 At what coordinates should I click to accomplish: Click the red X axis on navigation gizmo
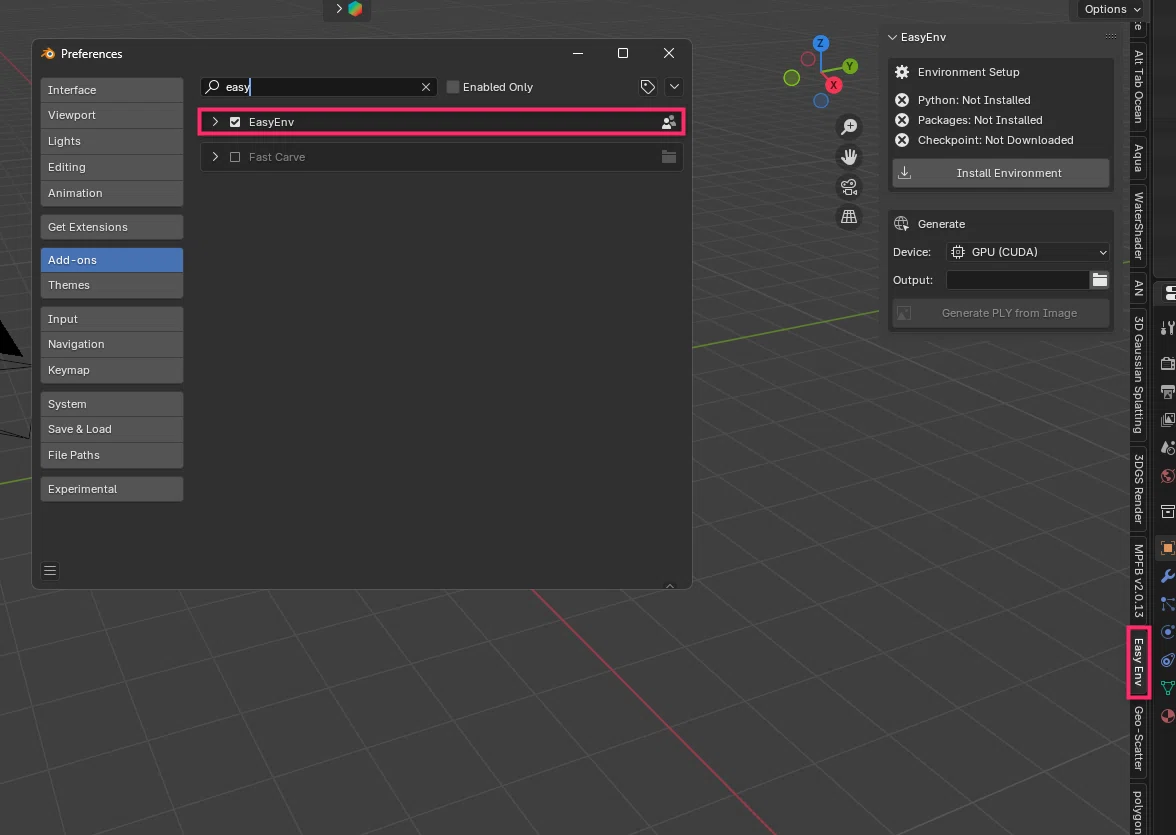click(x=833, y=85)
